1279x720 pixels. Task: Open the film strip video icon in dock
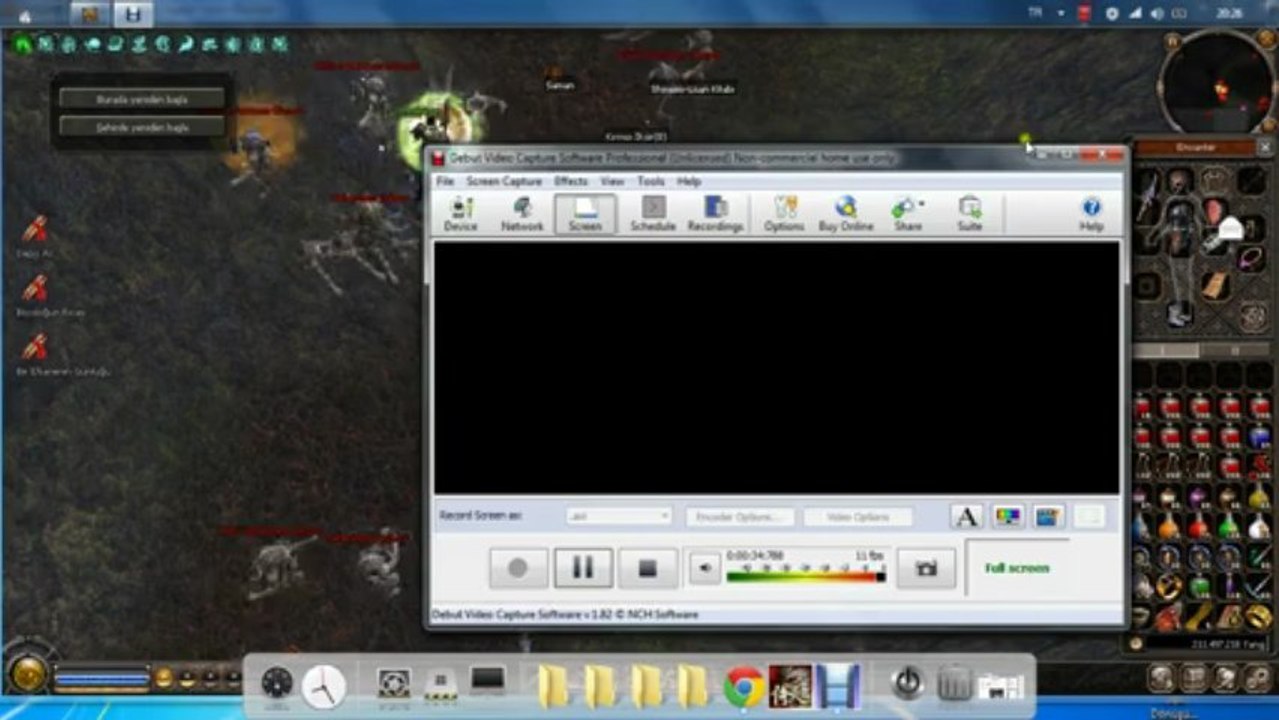(837, 687)
